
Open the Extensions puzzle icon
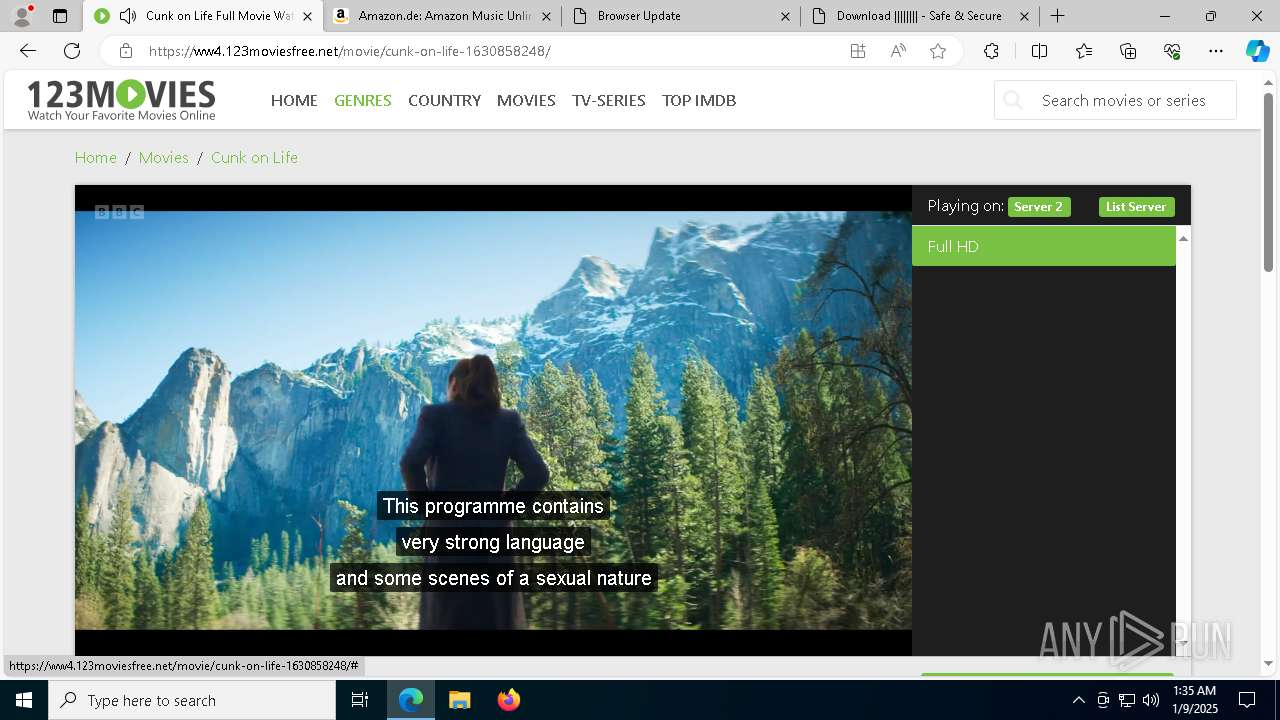point(991,51)
